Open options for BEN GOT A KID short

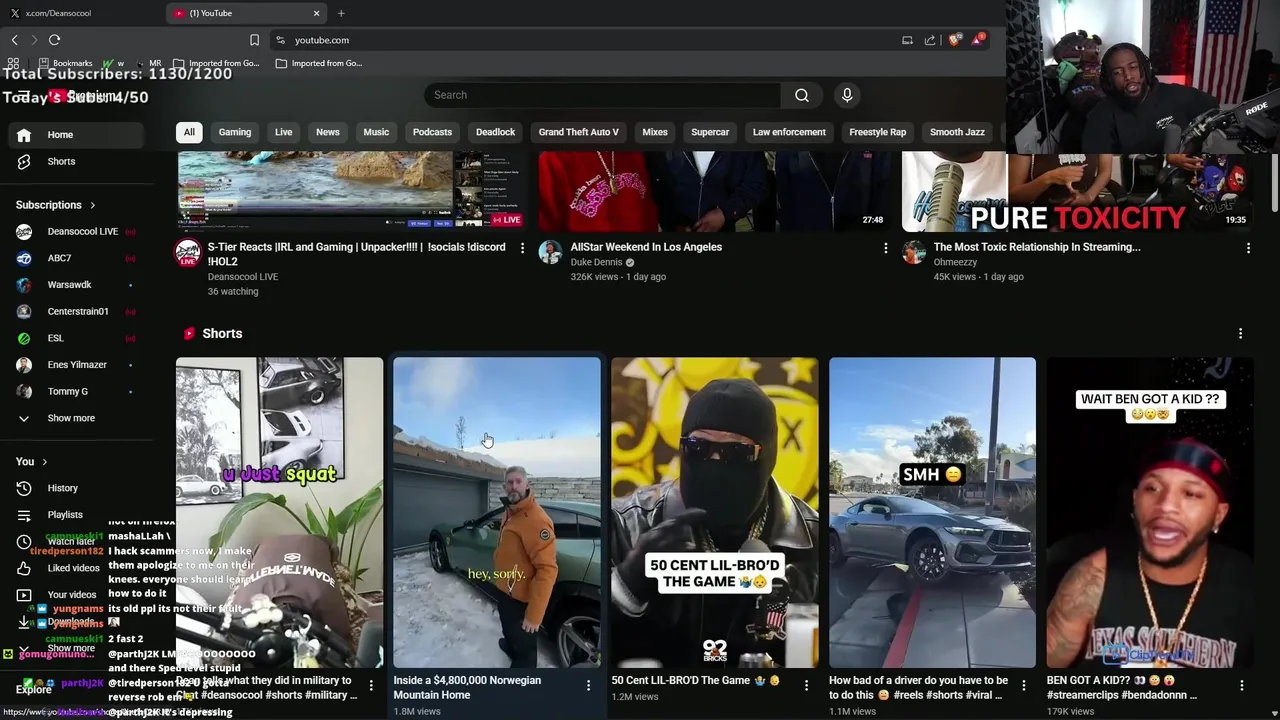(x=1241, y=686)
